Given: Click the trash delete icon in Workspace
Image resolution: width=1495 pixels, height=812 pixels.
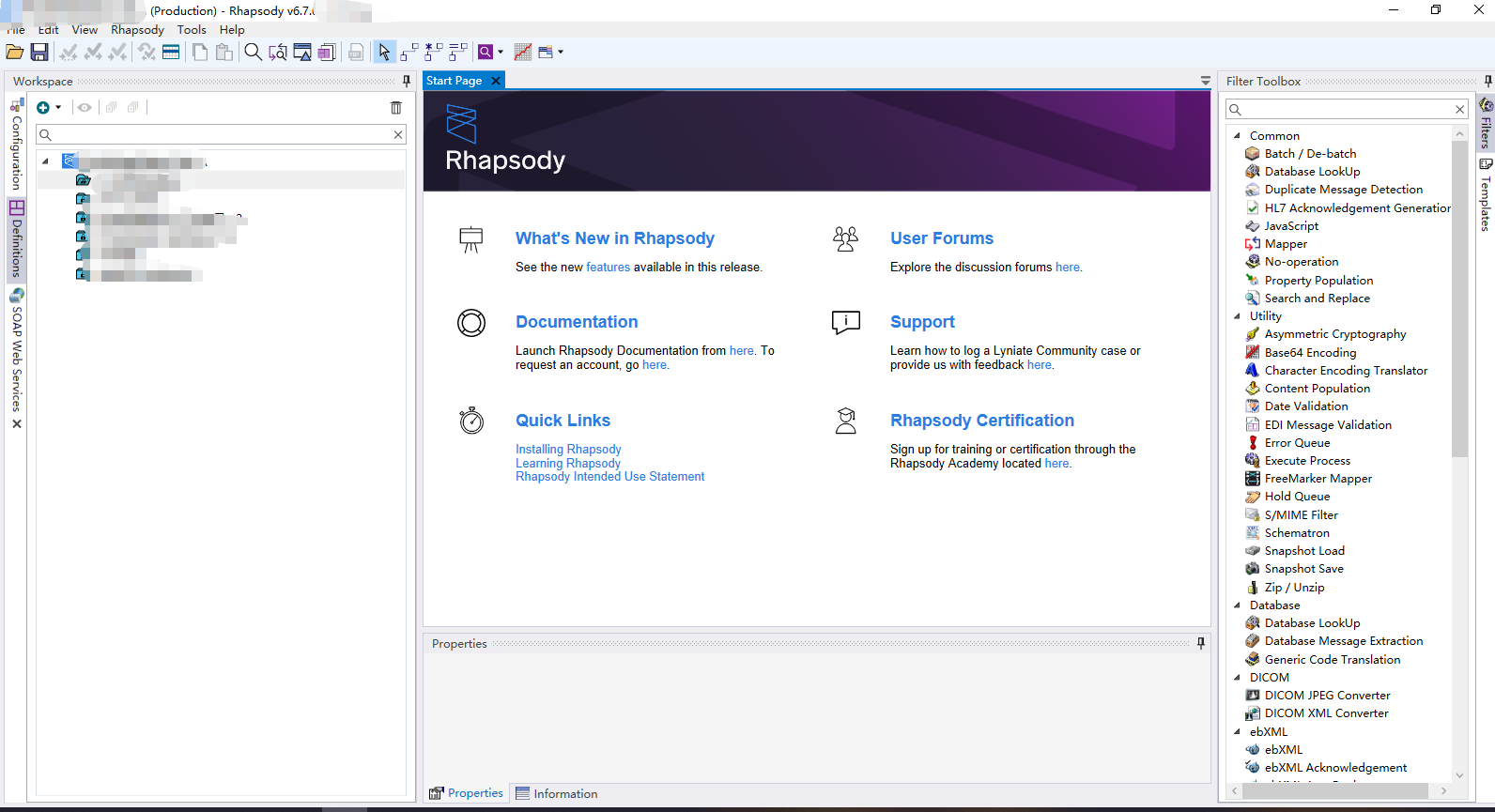Looking at the screenshot, I should click(396, 108).
